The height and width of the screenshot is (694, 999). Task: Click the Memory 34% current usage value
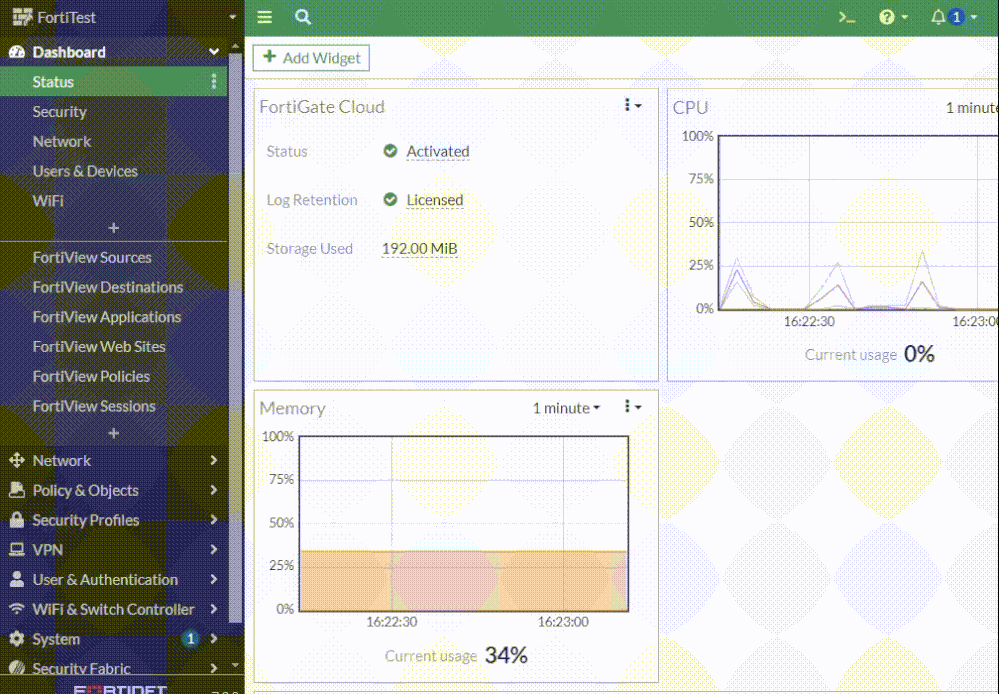506,655
